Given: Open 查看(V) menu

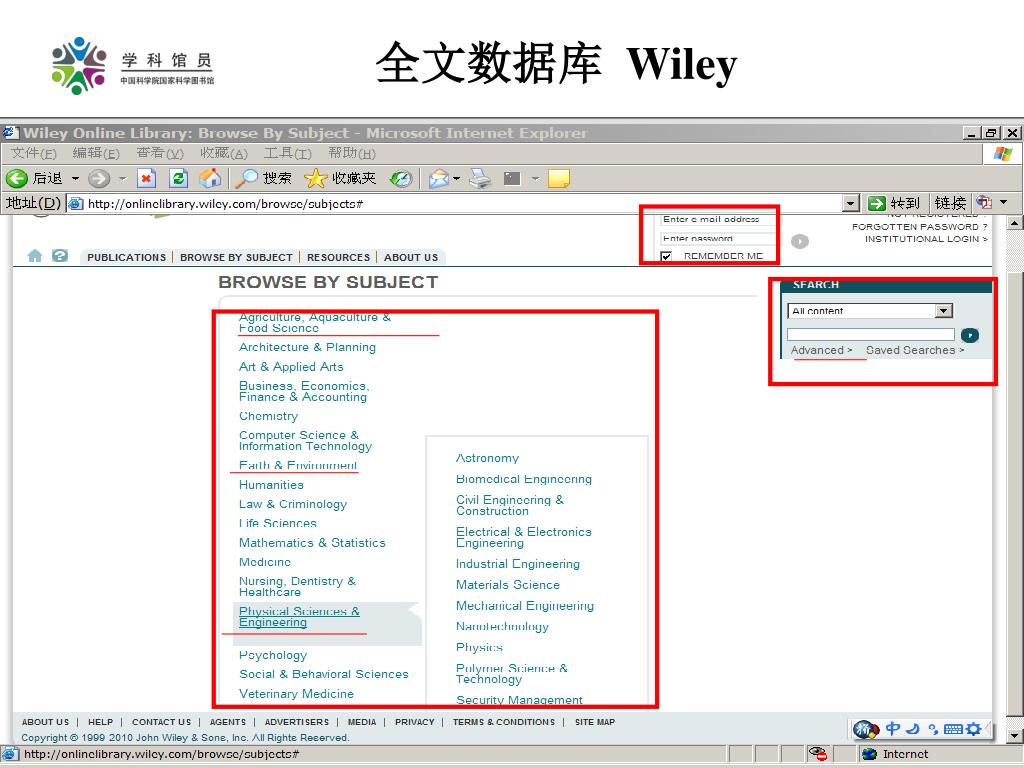Looking at the screenshot, I should pos(159,153).
